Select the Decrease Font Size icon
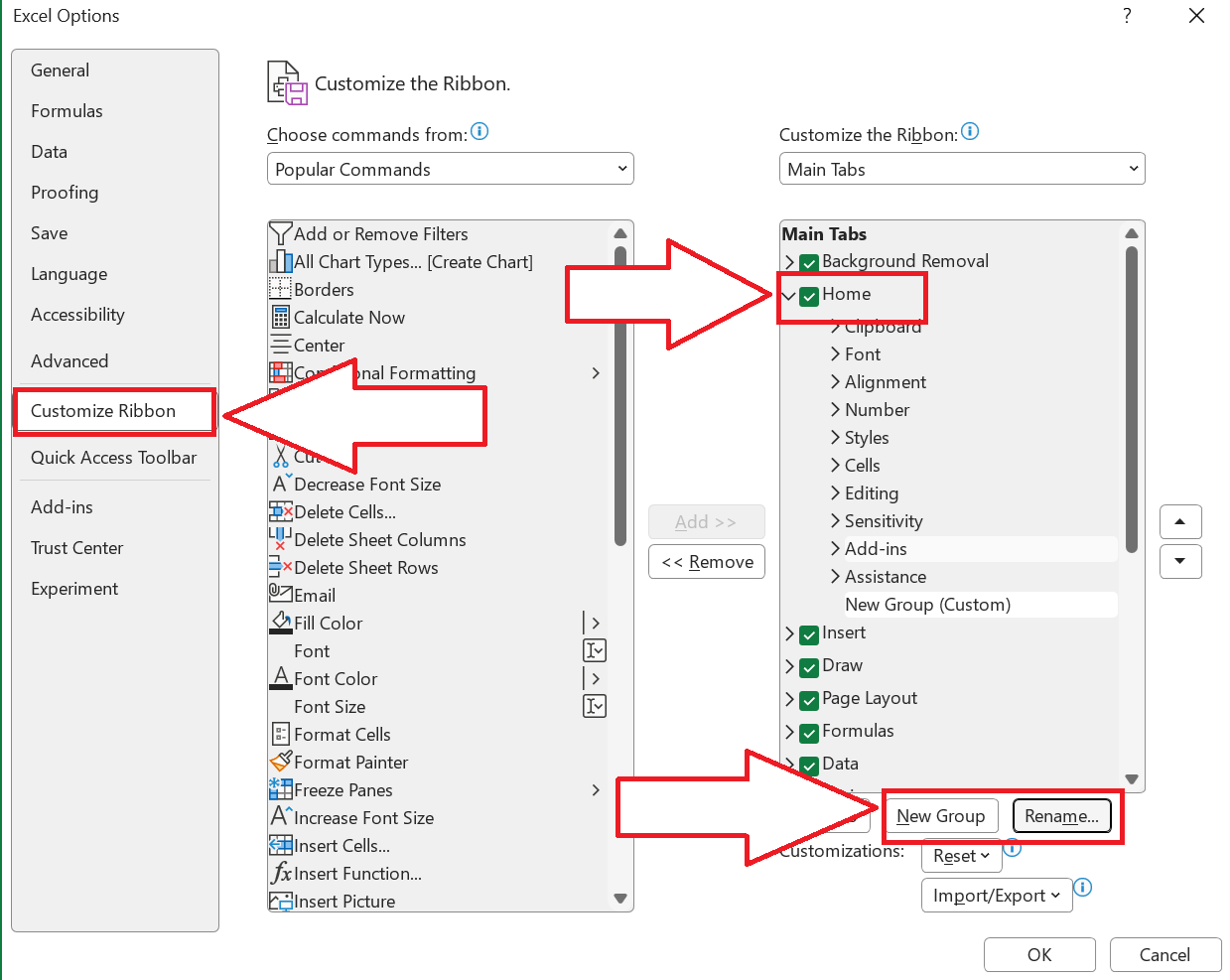This screenshot has width=1230, height=980. pos(281,484)
